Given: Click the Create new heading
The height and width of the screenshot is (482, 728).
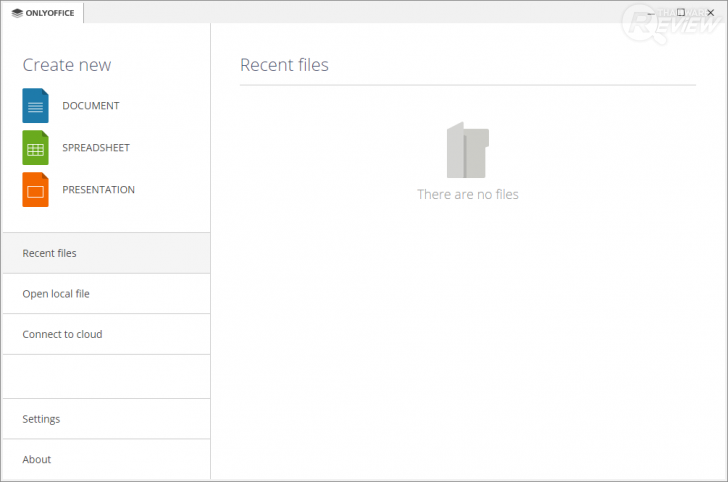Looking at the screenshot, I should click(x=67, y=65).
